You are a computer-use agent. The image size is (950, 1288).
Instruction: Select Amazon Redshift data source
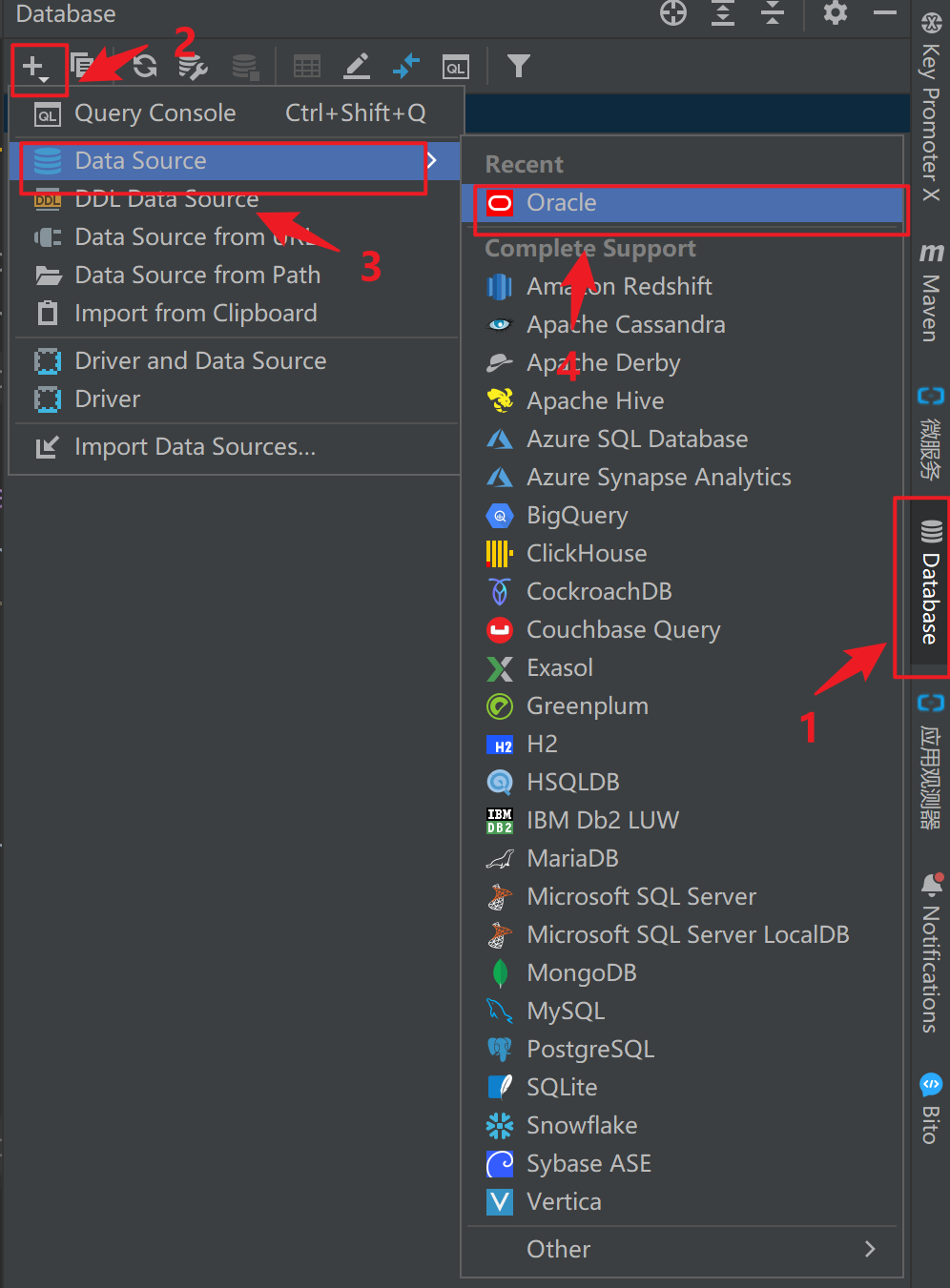(x=682, y=287)
